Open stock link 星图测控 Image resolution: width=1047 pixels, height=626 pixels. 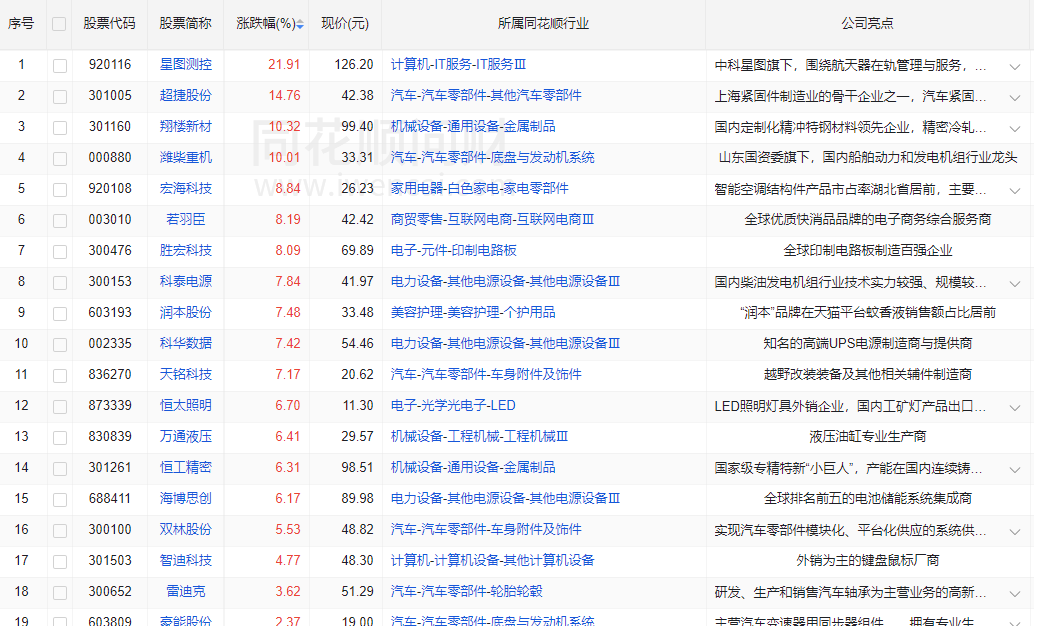tap(186, 64)
